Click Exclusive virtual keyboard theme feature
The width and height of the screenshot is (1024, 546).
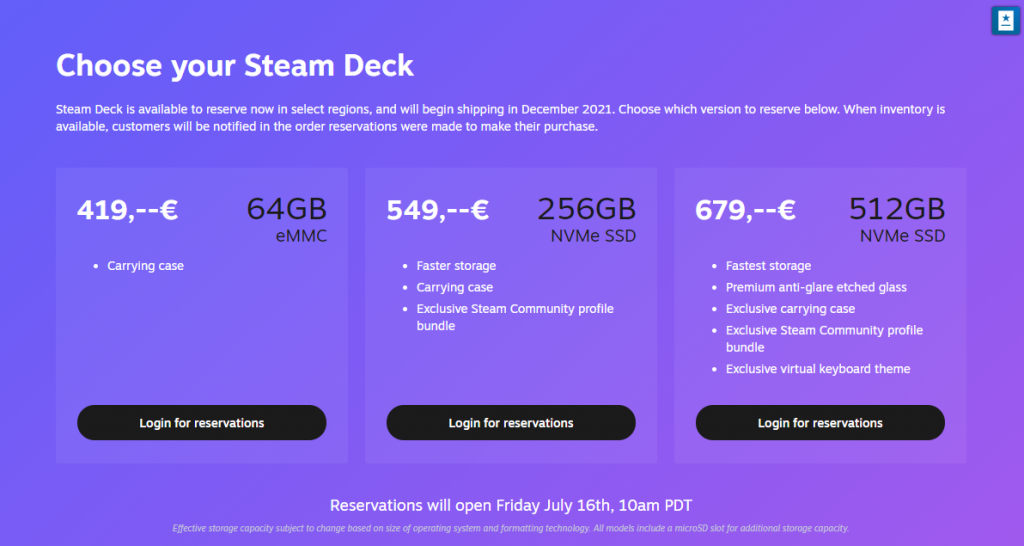[x=818, y=369]
